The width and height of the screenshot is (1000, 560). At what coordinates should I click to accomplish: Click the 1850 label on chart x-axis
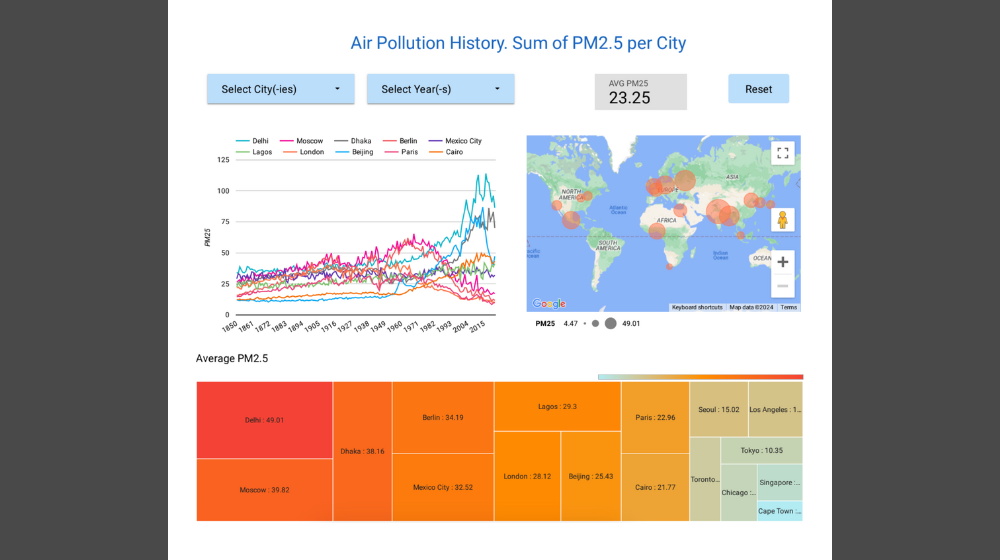click(229, 327)
